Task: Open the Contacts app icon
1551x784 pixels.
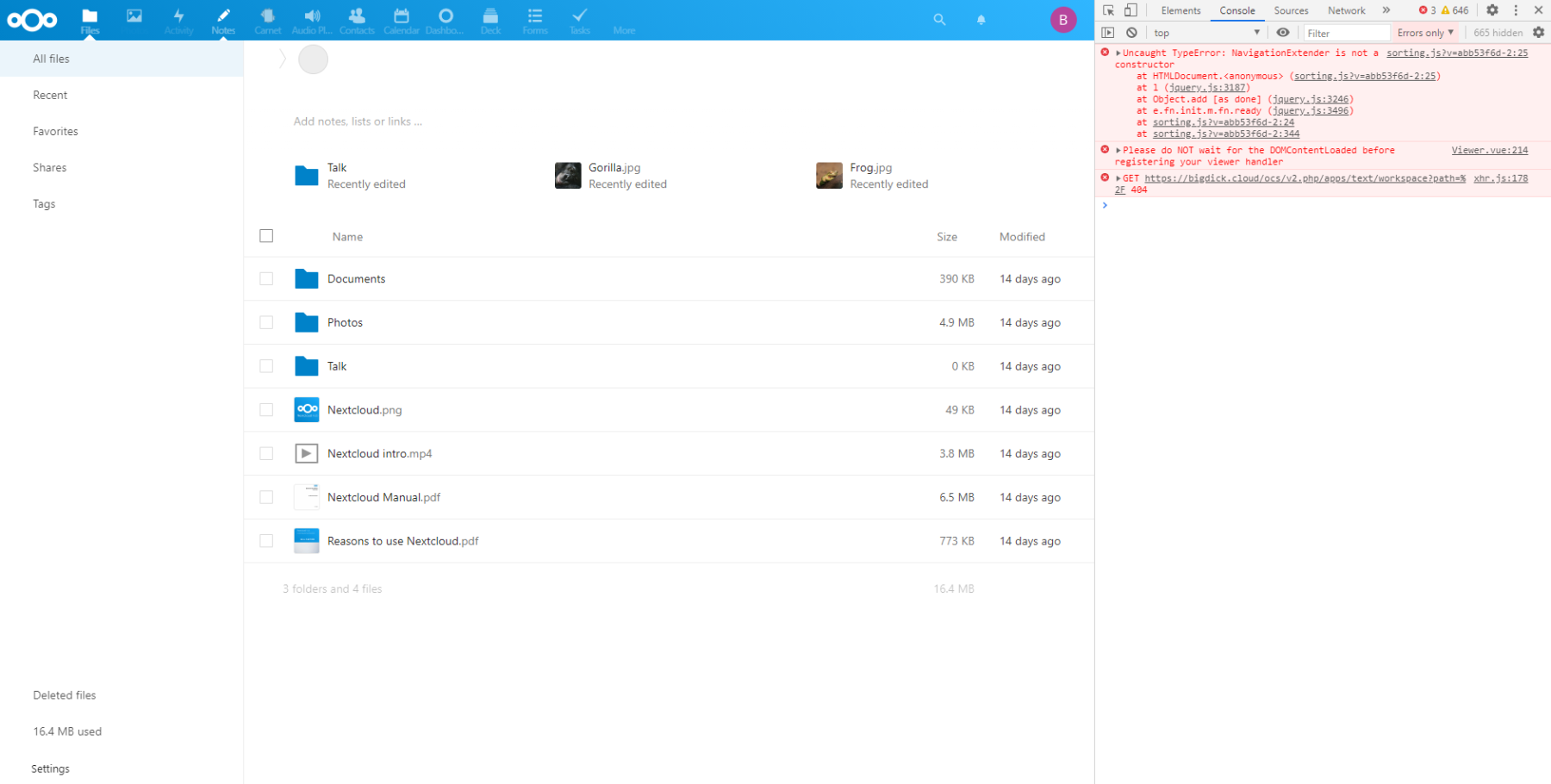Action: coord(357,20)
